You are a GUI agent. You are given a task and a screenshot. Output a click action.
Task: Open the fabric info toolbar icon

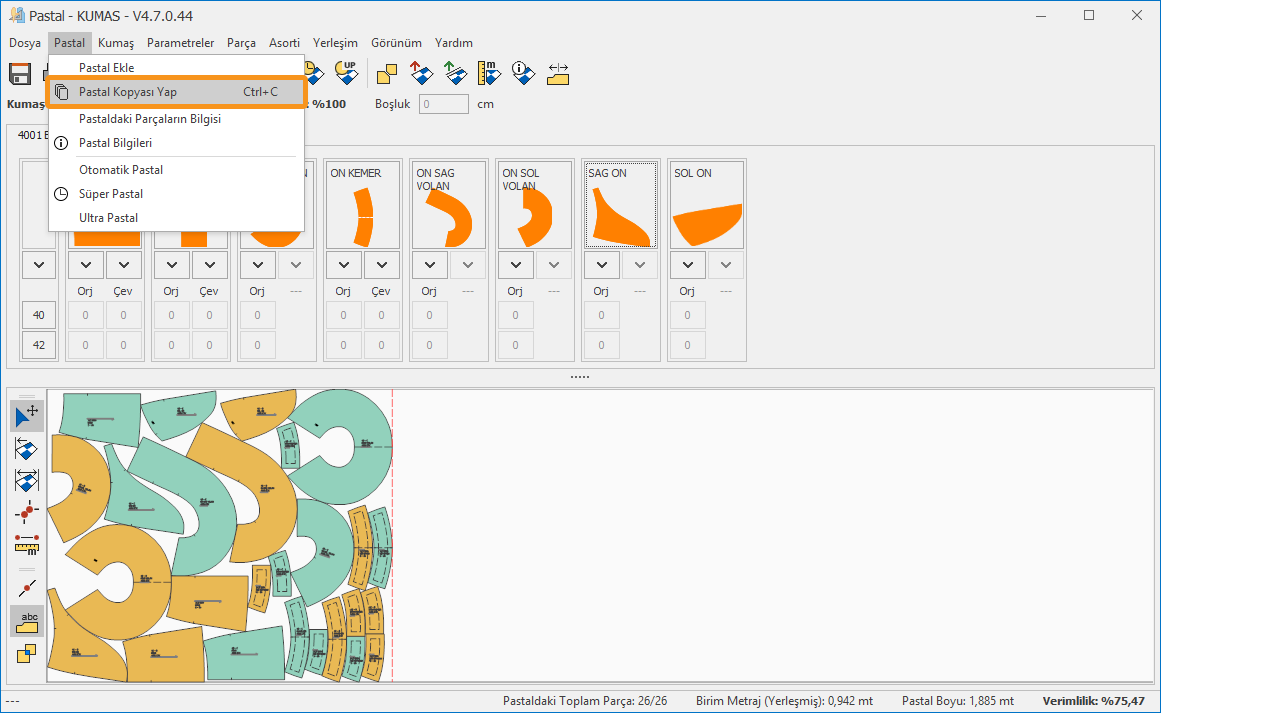(523, 73)
